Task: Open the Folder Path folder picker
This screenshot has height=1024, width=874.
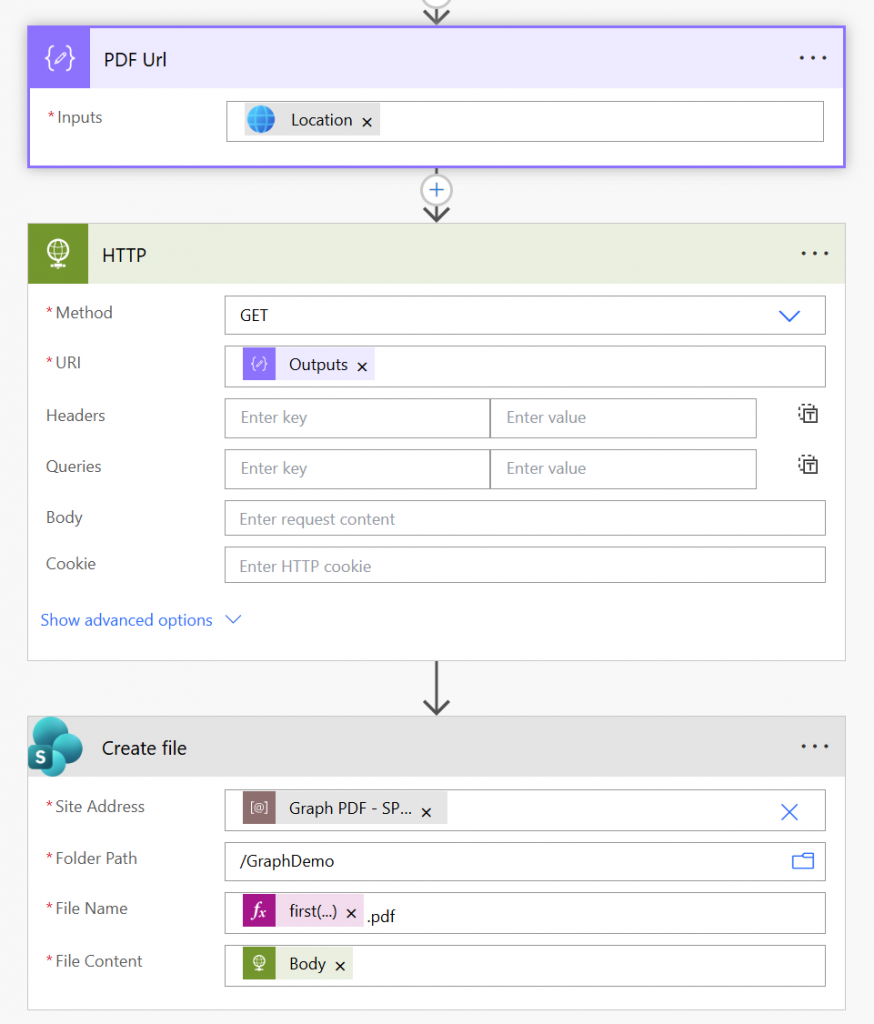Action: coord(803,861)
